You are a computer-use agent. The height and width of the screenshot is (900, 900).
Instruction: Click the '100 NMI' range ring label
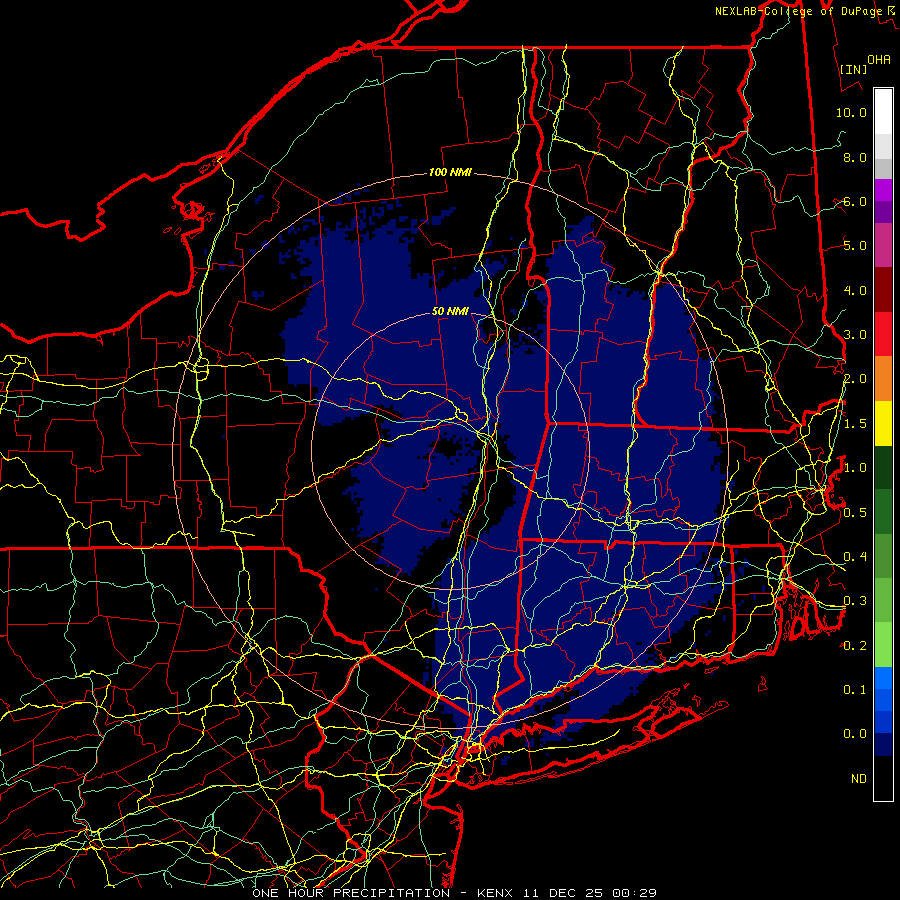pos(450,172)
